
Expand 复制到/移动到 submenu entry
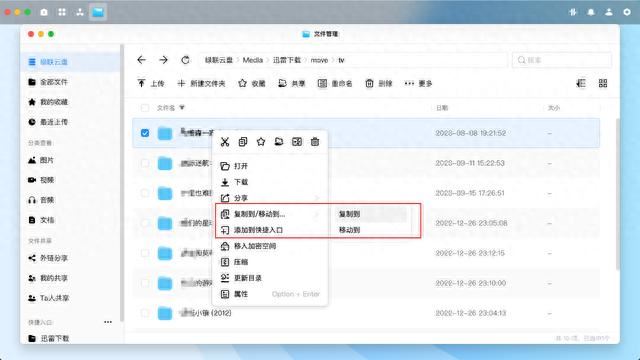click(270, 214)
